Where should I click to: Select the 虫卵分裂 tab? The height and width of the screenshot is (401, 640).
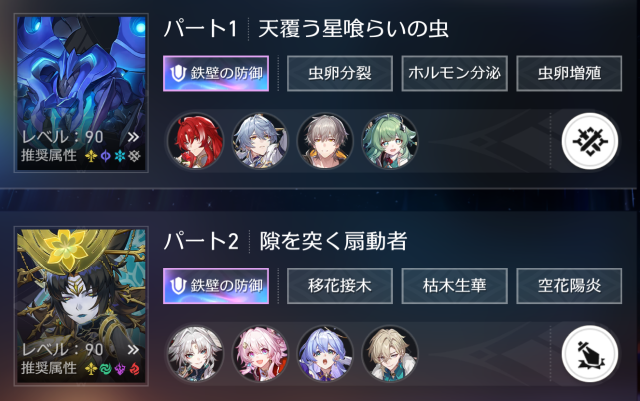(340, 74)
